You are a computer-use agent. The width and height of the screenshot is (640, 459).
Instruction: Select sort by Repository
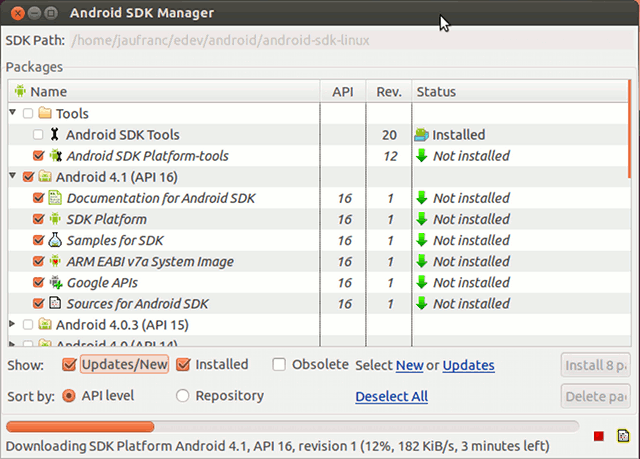tap(182, 396)
